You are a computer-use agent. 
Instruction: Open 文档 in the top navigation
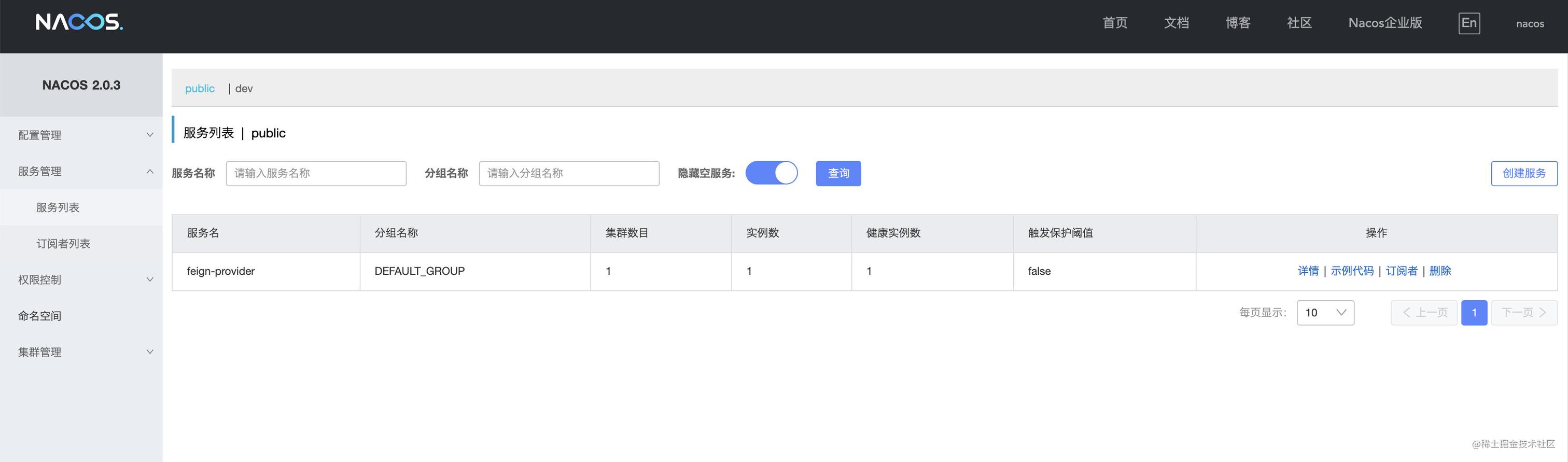tap(1177, 22)
